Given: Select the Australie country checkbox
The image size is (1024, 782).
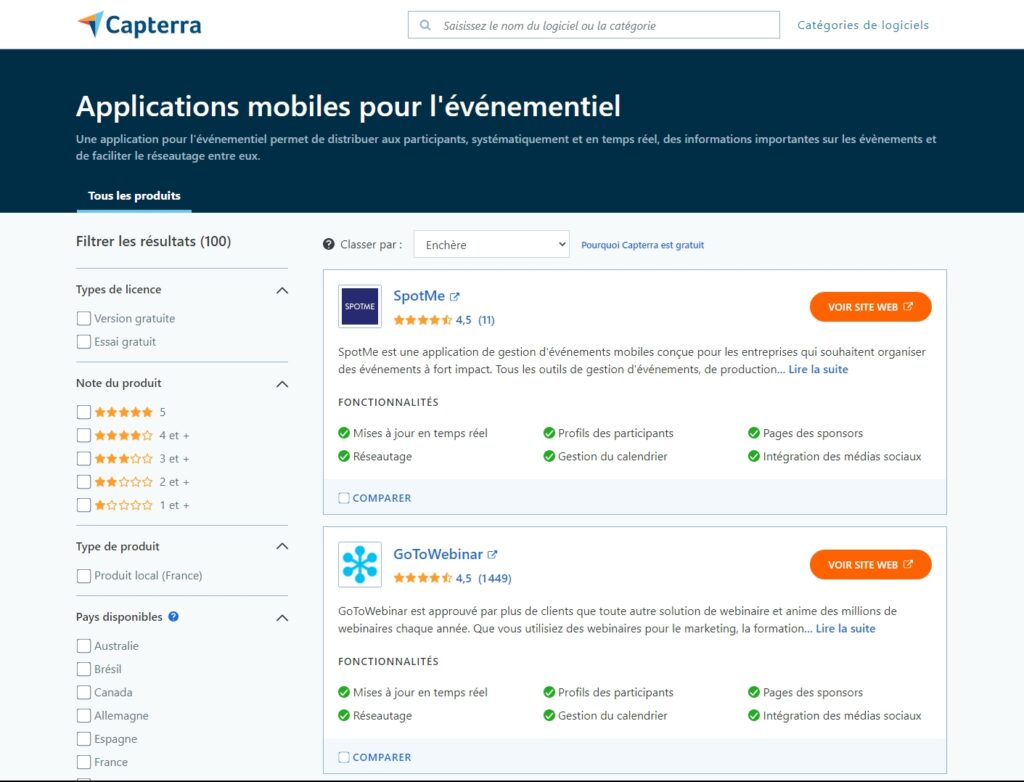Looking at the screenshot, I should pos(84,645).
